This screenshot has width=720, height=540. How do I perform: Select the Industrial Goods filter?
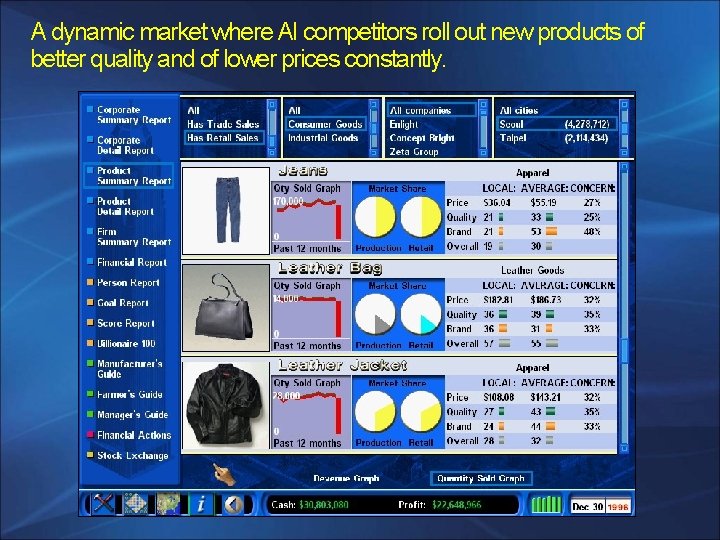[x=323, y=137]
